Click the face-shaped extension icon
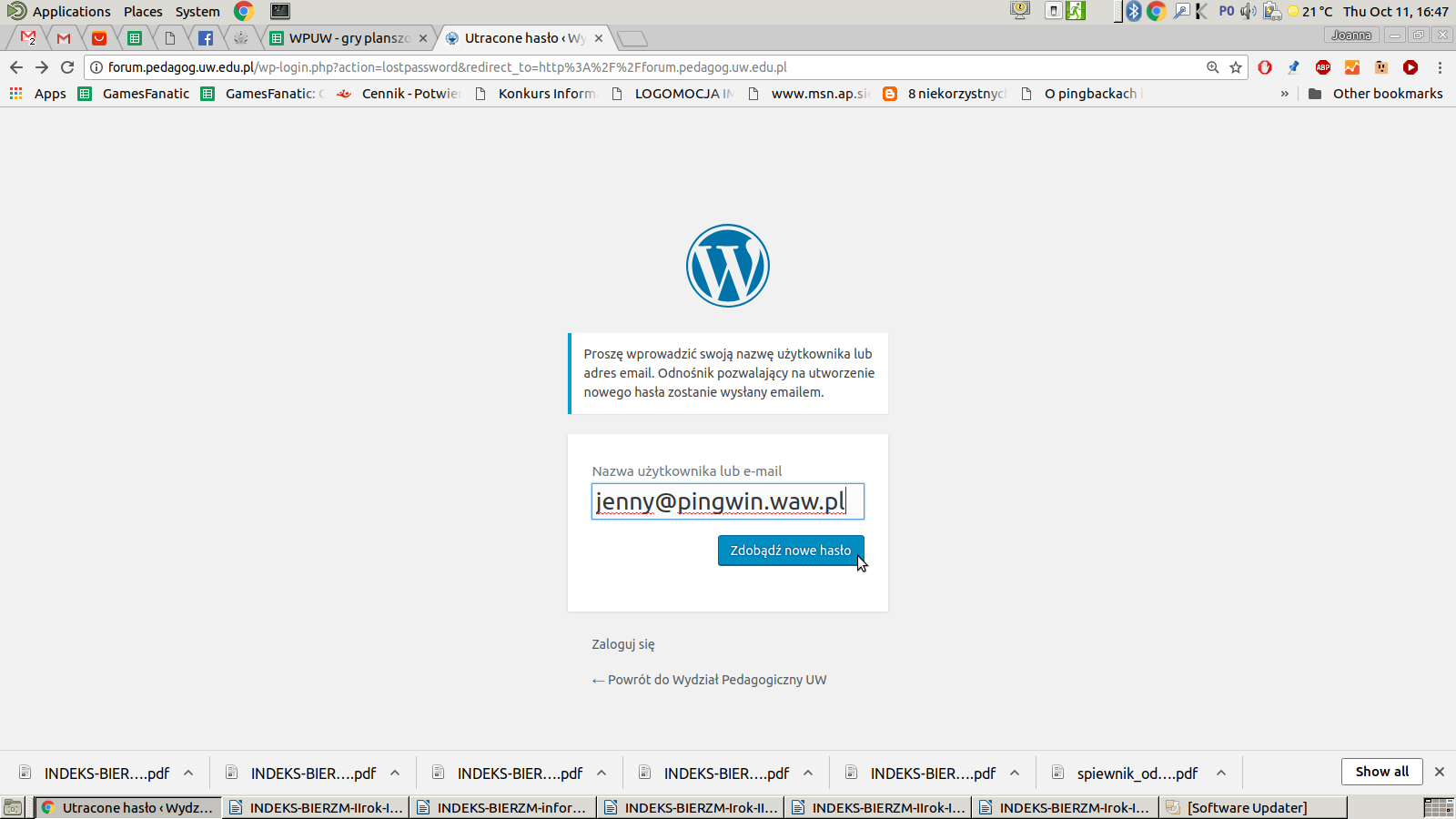This screenshot has height=819, width=1456. pyautogui.click(x=1381, y=67)
